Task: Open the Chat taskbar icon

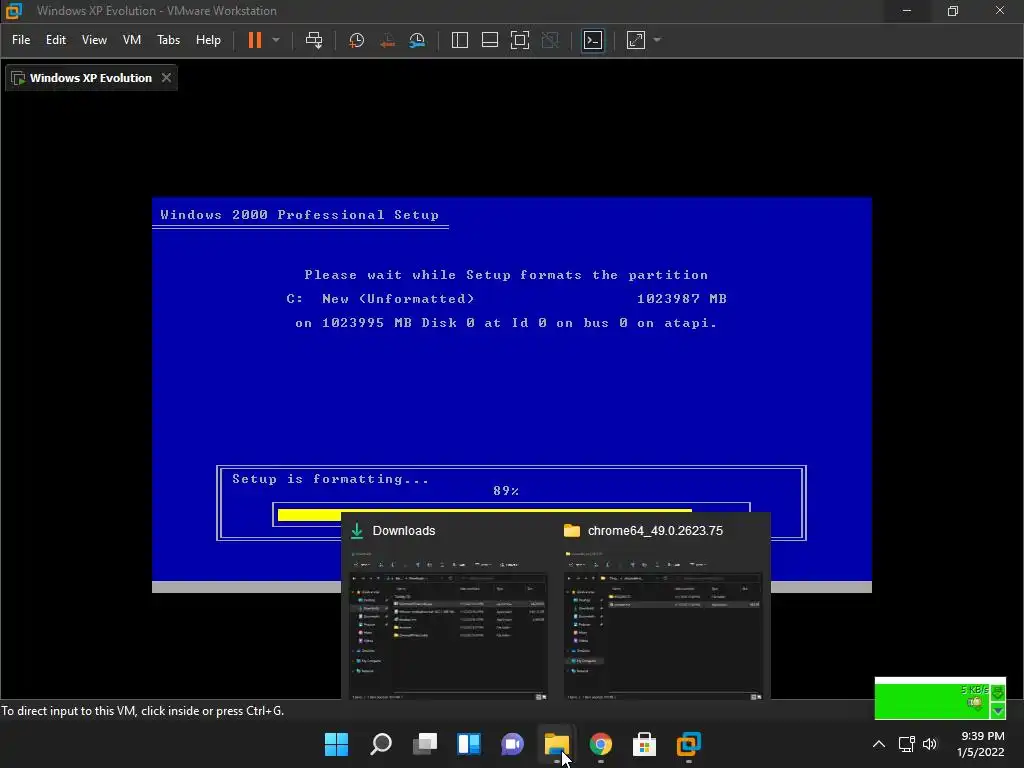Action: pos(513,744)
